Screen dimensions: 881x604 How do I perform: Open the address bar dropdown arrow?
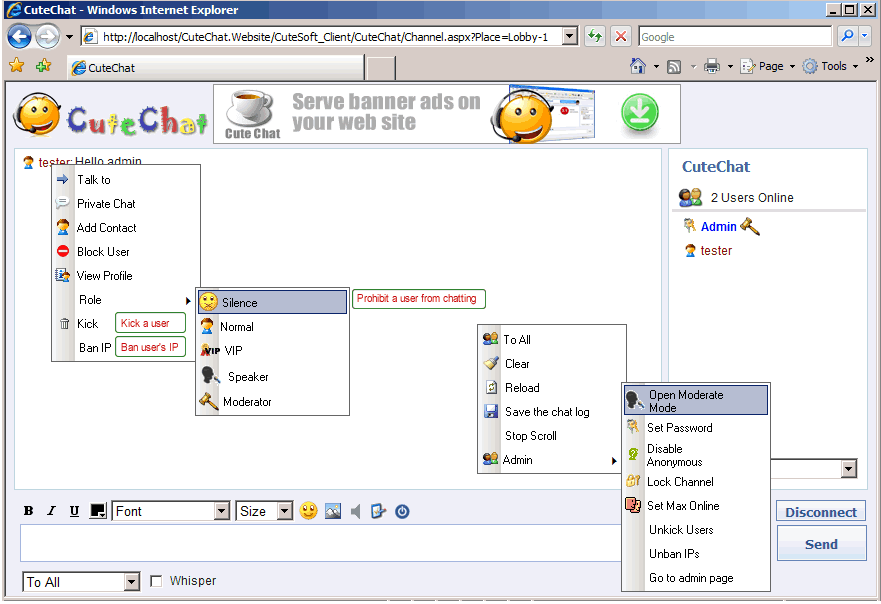[570, 37]
